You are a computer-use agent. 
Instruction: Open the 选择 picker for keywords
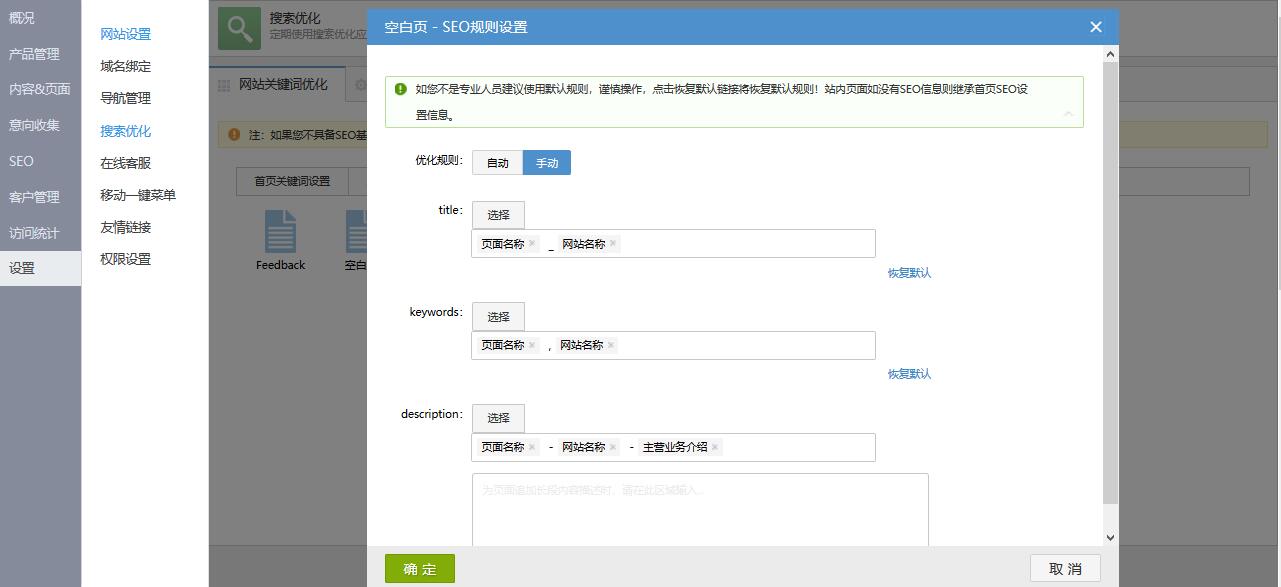(x=498, y=317)
